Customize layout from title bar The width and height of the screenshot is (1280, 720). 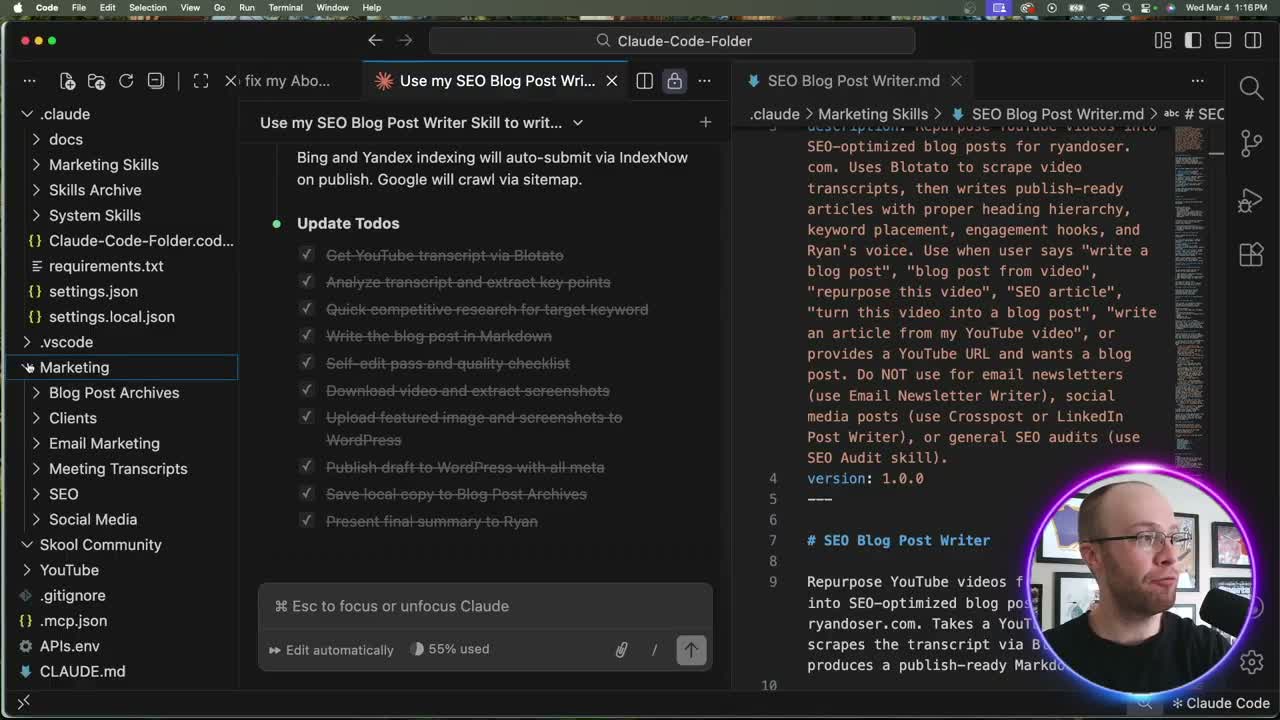pyautogui.click(x=1163, y=41)
